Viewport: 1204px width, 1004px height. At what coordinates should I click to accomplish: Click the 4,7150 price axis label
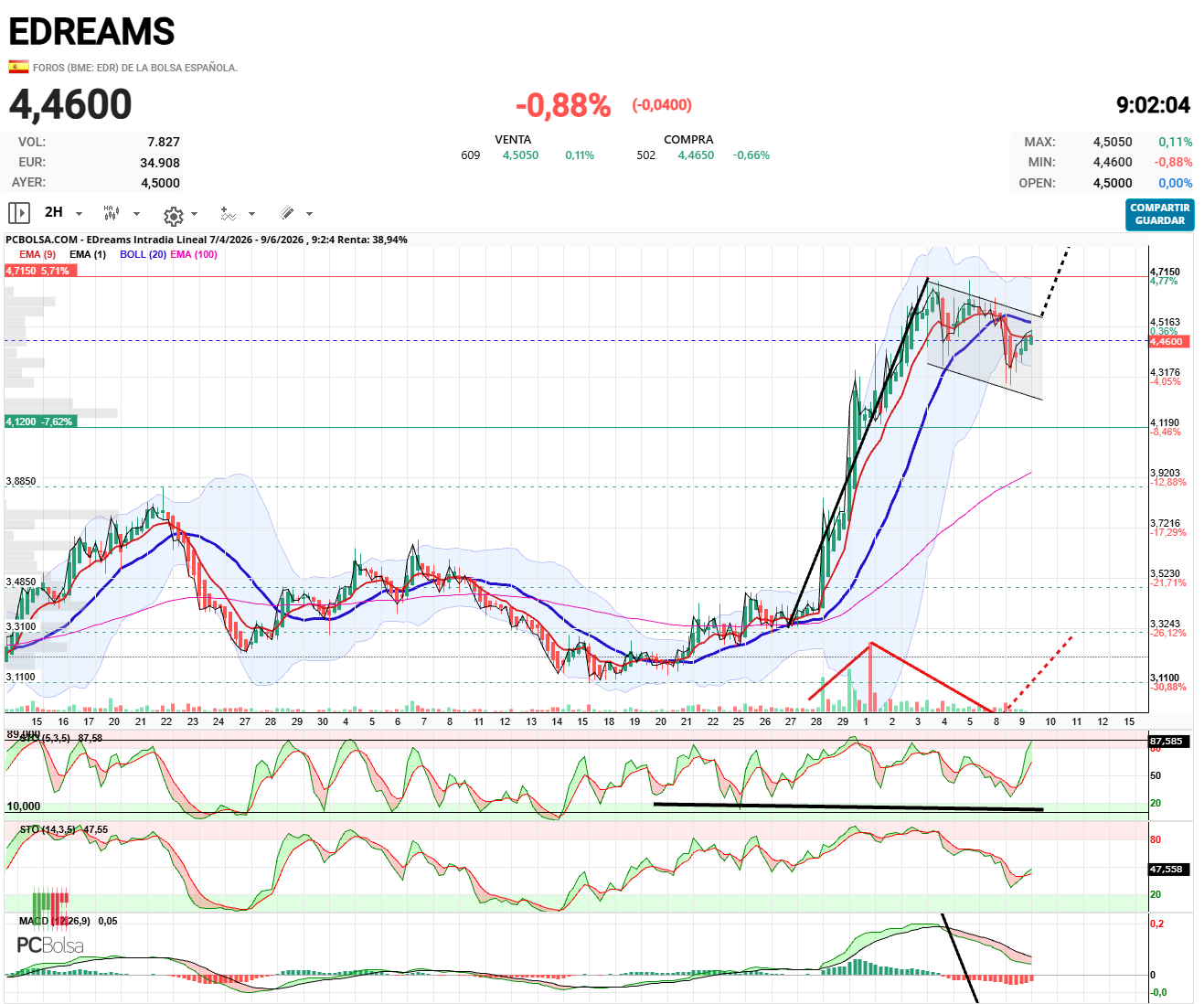(x=1165, y=272)
